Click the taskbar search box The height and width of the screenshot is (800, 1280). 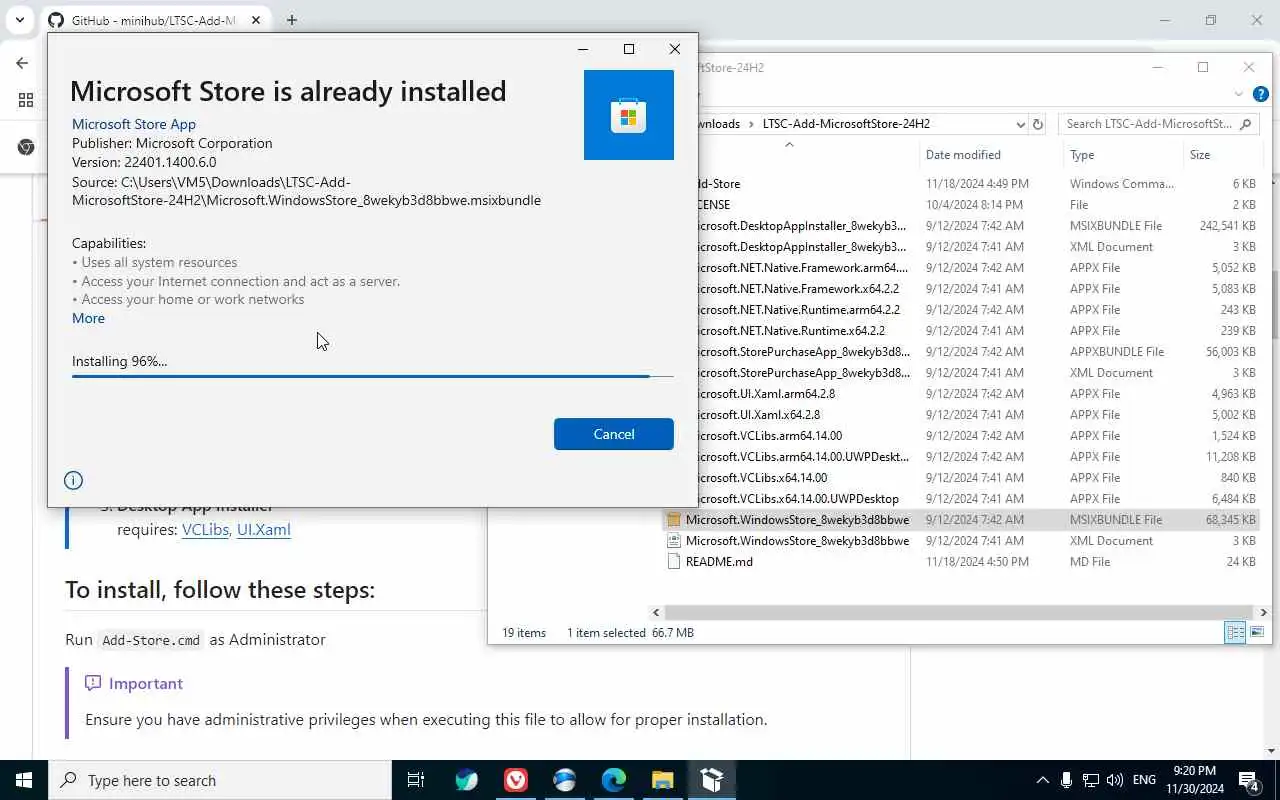[x=220, y=780]
